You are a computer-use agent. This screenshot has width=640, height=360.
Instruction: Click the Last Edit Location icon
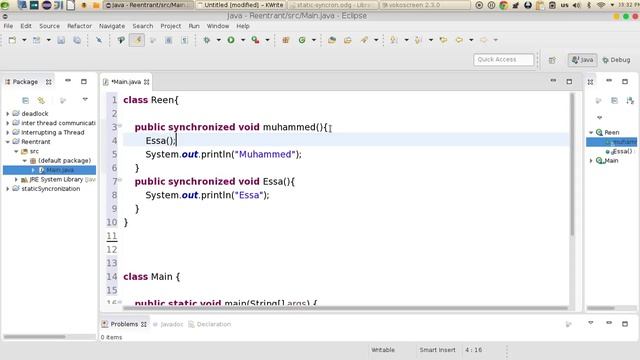click(443, 40)
